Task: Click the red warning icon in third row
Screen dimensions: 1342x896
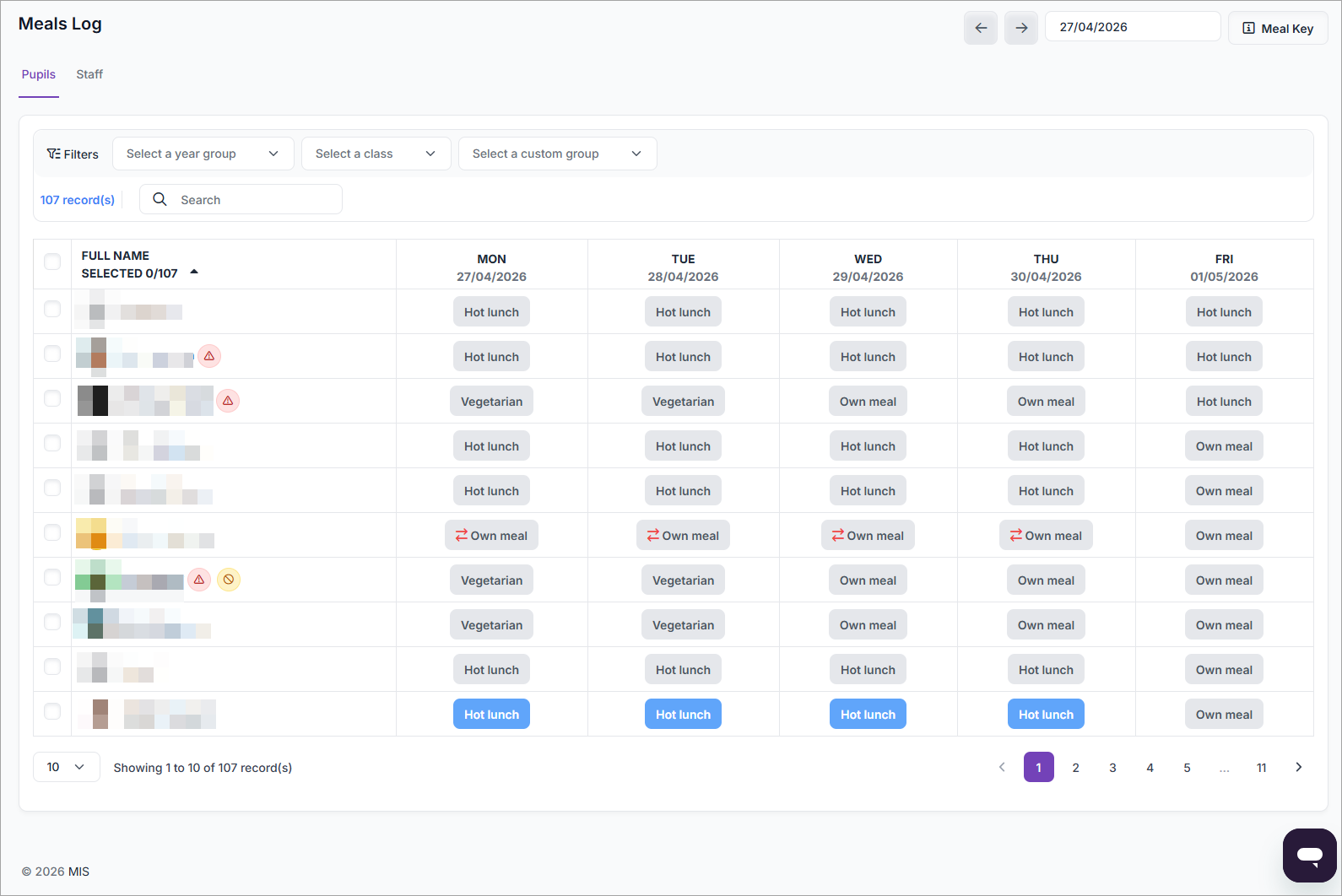Action: (228, 401)
